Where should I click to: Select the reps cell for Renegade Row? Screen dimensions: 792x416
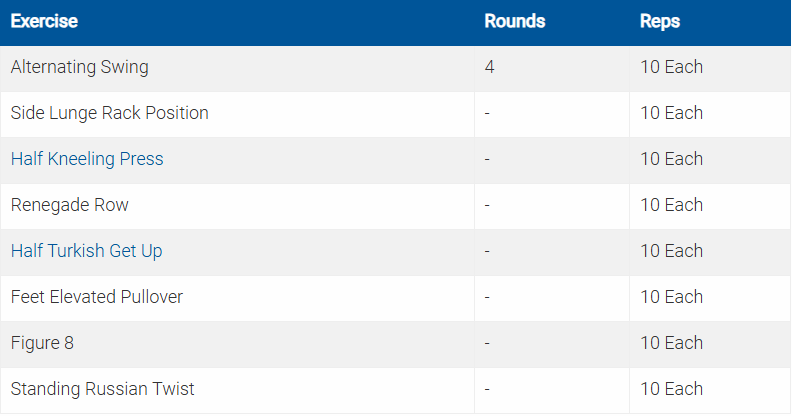[x=671, y=205]
